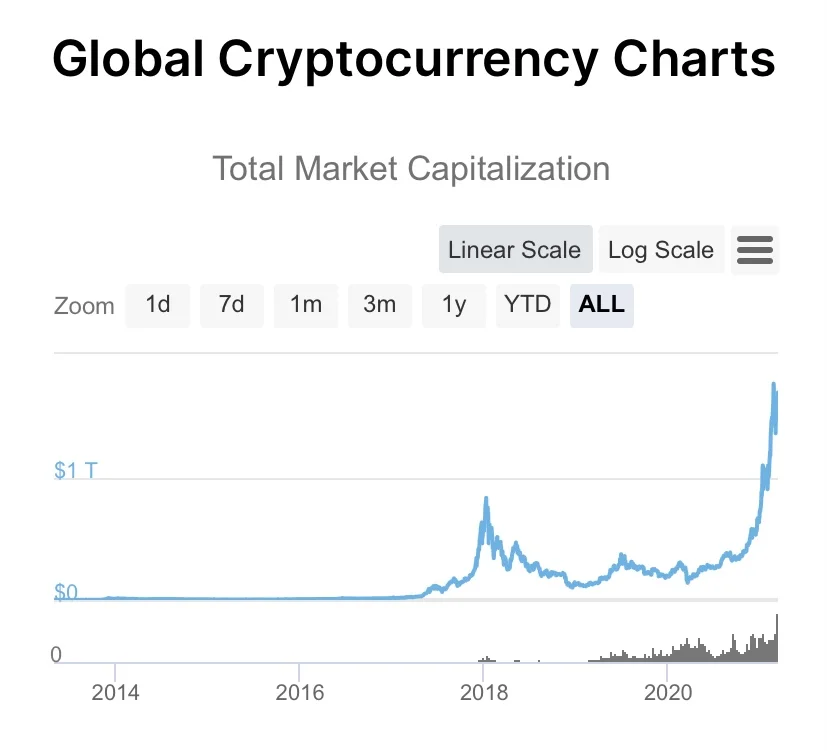Set zoom range to 1d
Viewport: 827px width, 751px height.
[158, 305]
